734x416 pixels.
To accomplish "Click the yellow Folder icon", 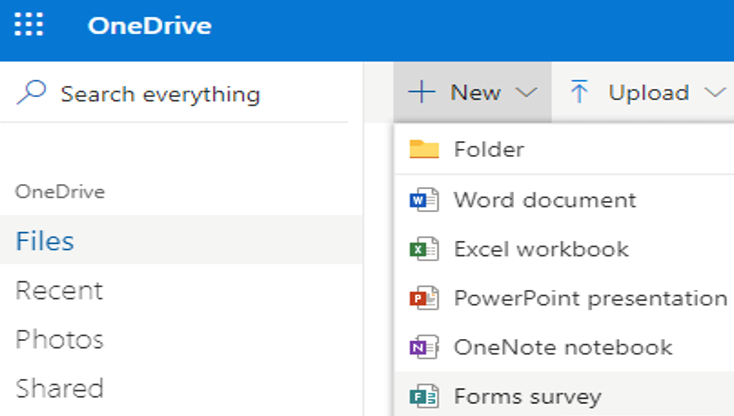I will pos(424,149).
